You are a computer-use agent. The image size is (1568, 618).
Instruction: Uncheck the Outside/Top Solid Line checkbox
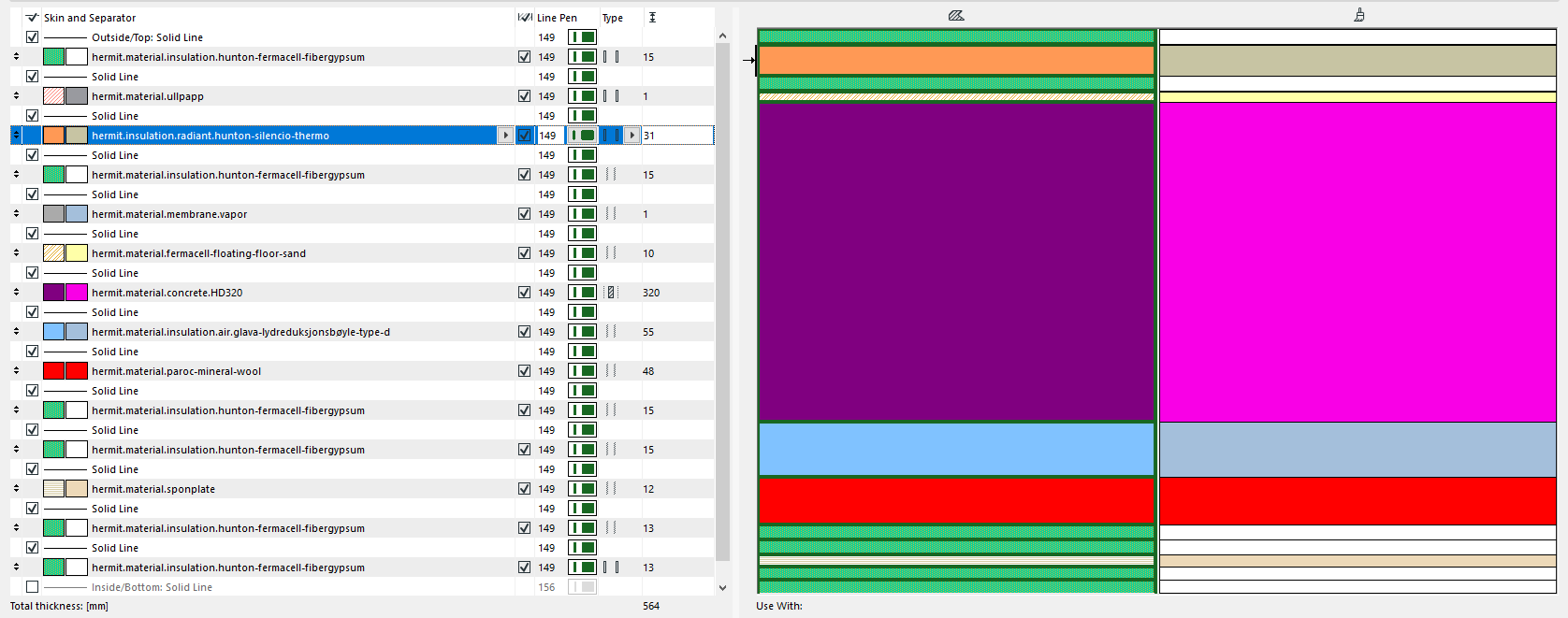point(33,37)
